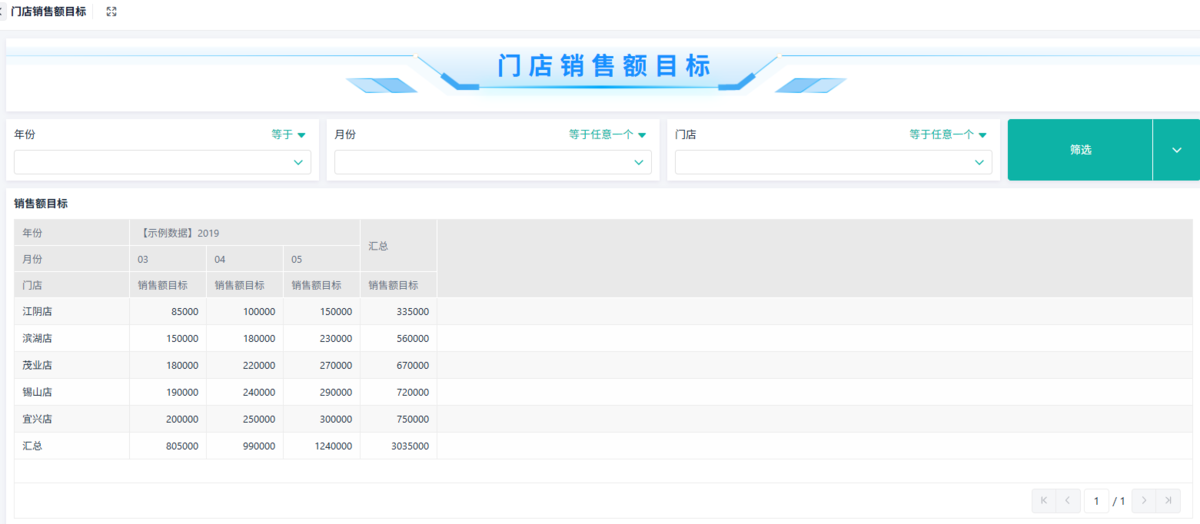Click the month 03 column header
The image size is (1200, 524).
168,259
